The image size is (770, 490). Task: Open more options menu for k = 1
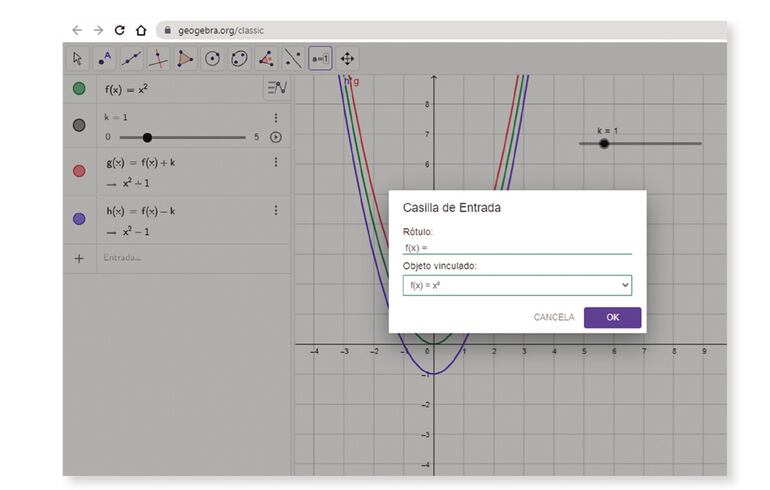click(x=276, y=118)
